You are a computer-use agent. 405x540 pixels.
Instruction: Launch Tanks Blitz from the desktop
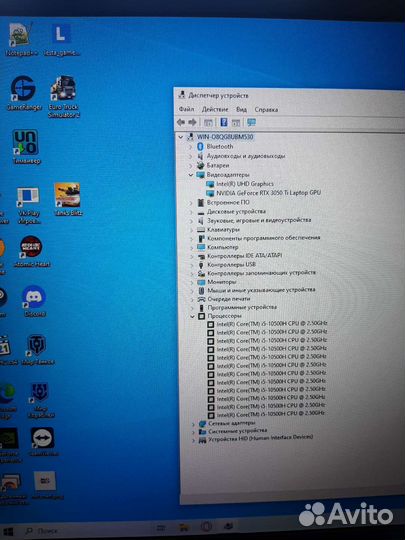(x=68, y=200)
